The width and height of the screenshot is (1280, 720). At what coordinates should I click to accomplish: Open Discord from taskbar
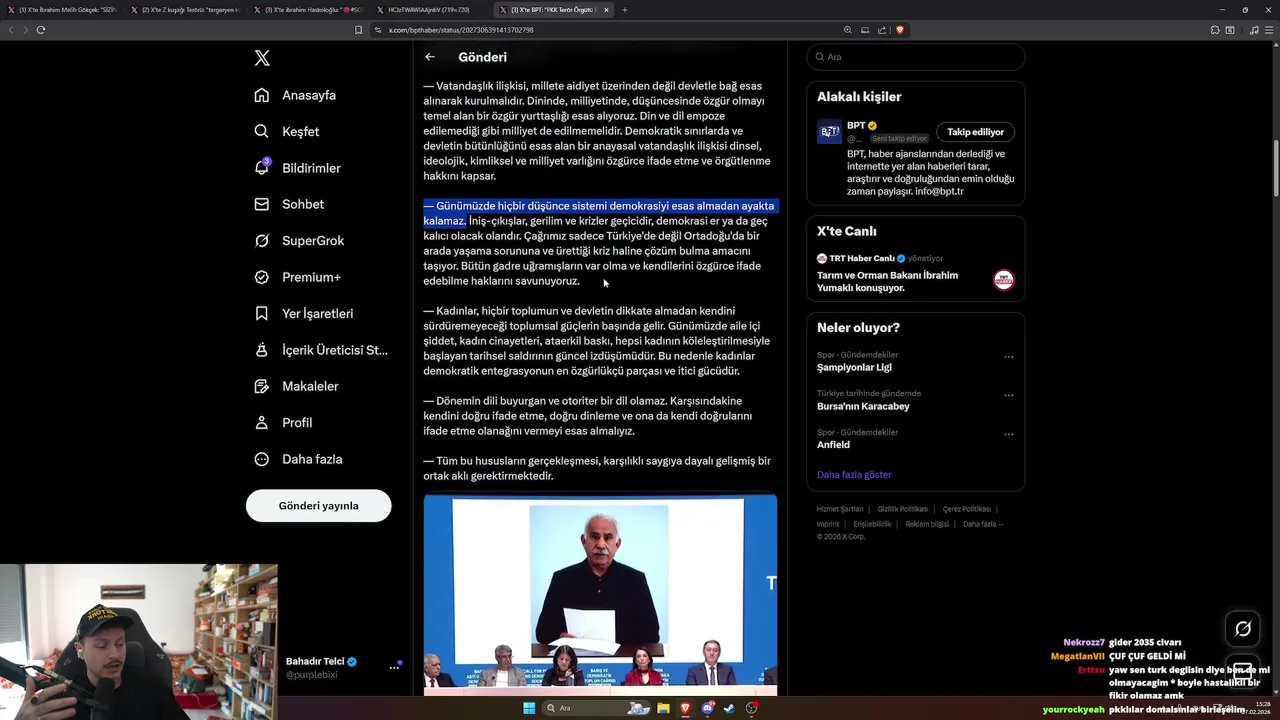tap(707, 708)
